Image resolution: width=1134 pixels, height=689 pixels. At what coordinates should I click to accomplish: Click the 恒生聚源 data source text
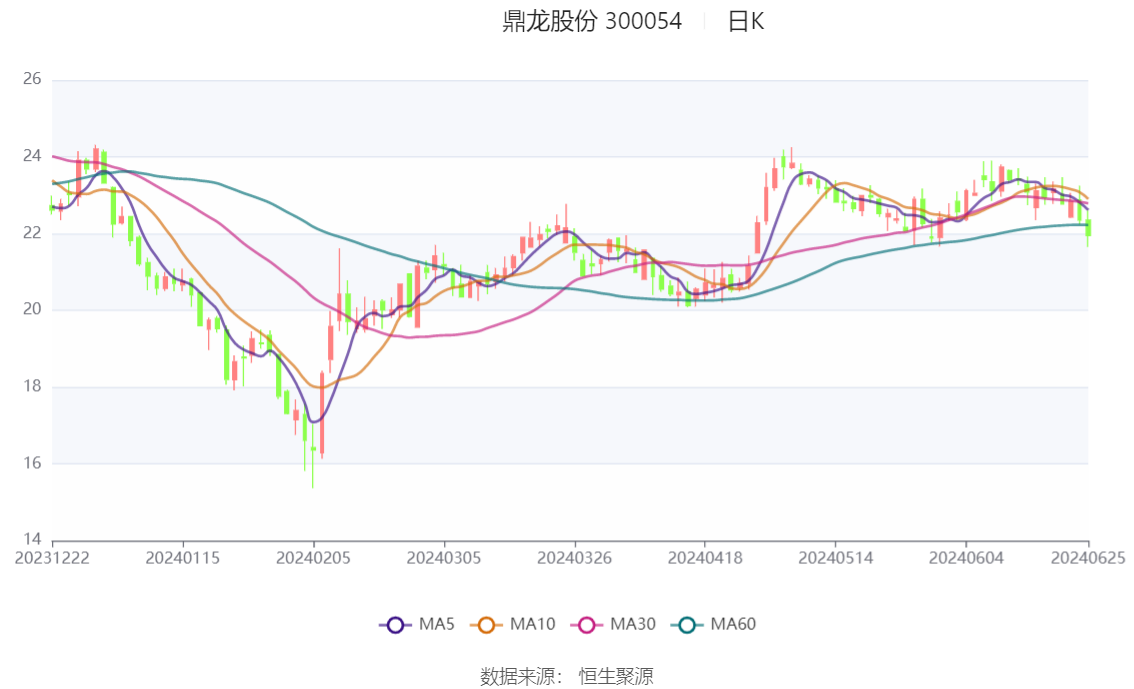[616, 677]
